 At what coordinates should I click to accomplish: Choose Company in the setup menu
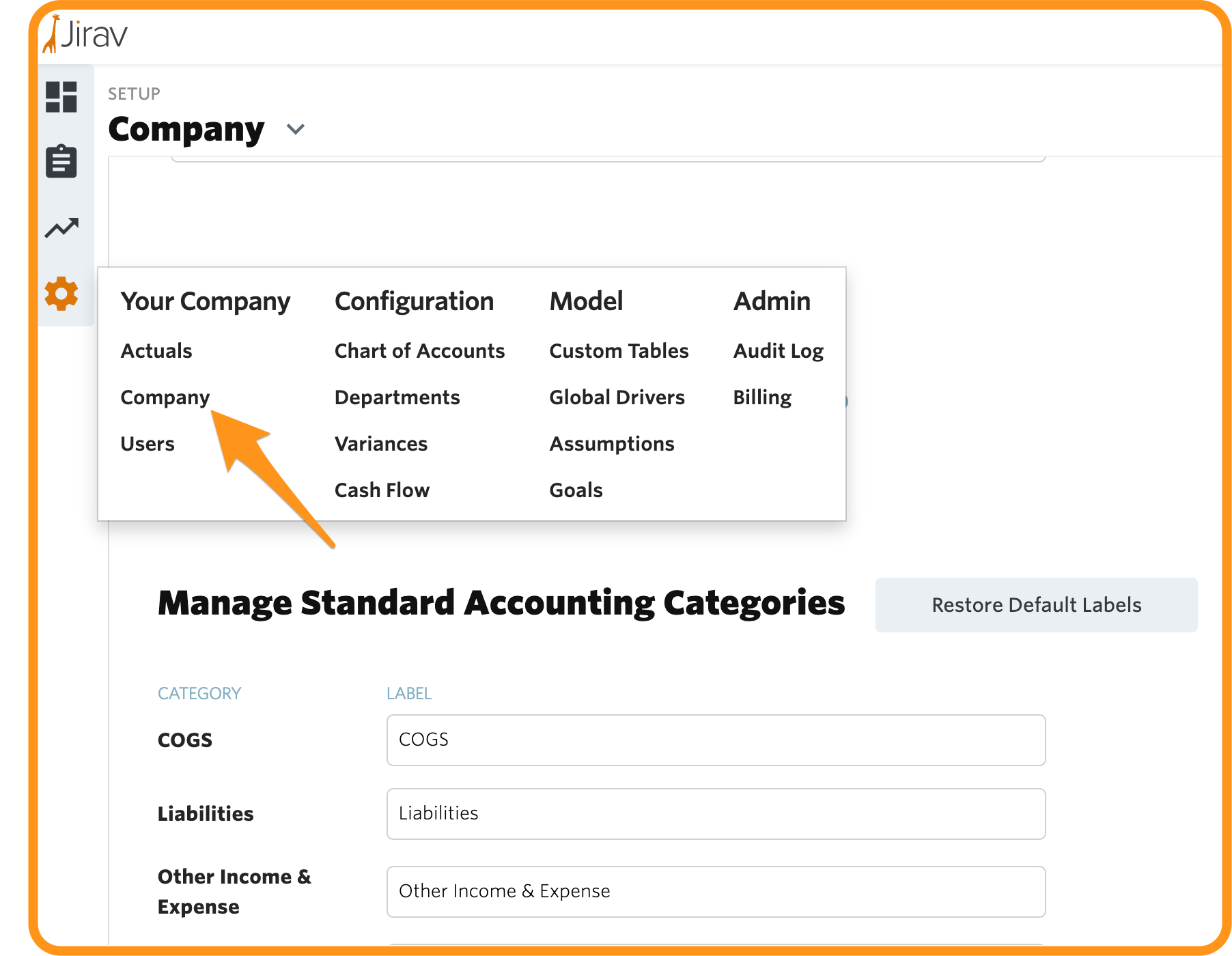point(165,397)
